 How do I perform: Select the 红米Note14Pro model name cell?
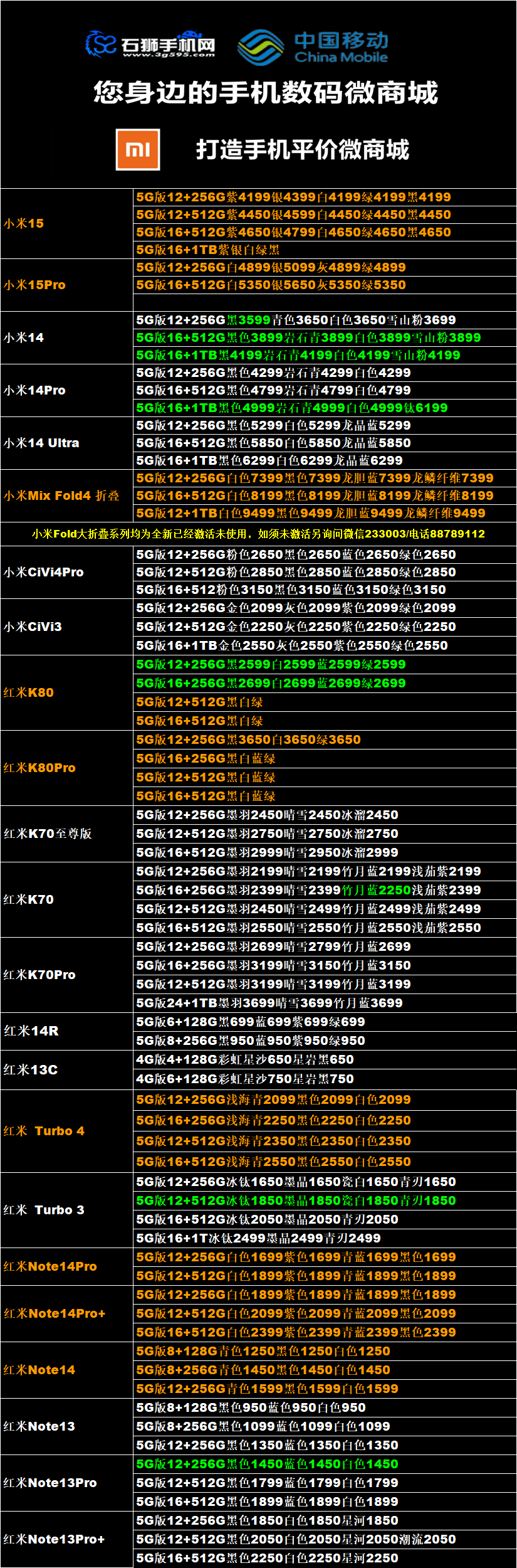click(67, 1266)
